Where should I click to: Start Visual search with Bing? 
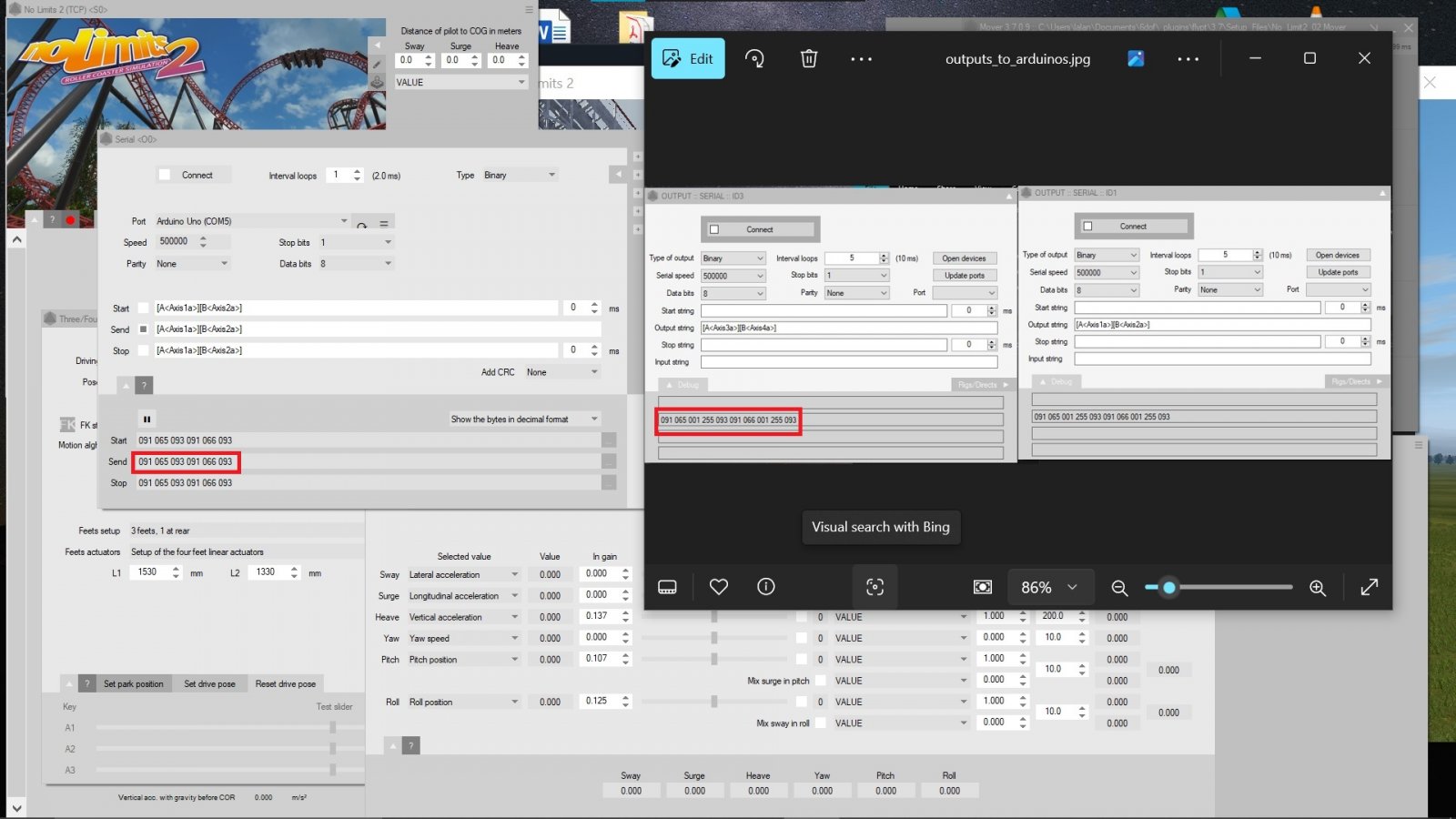point(875,587)
